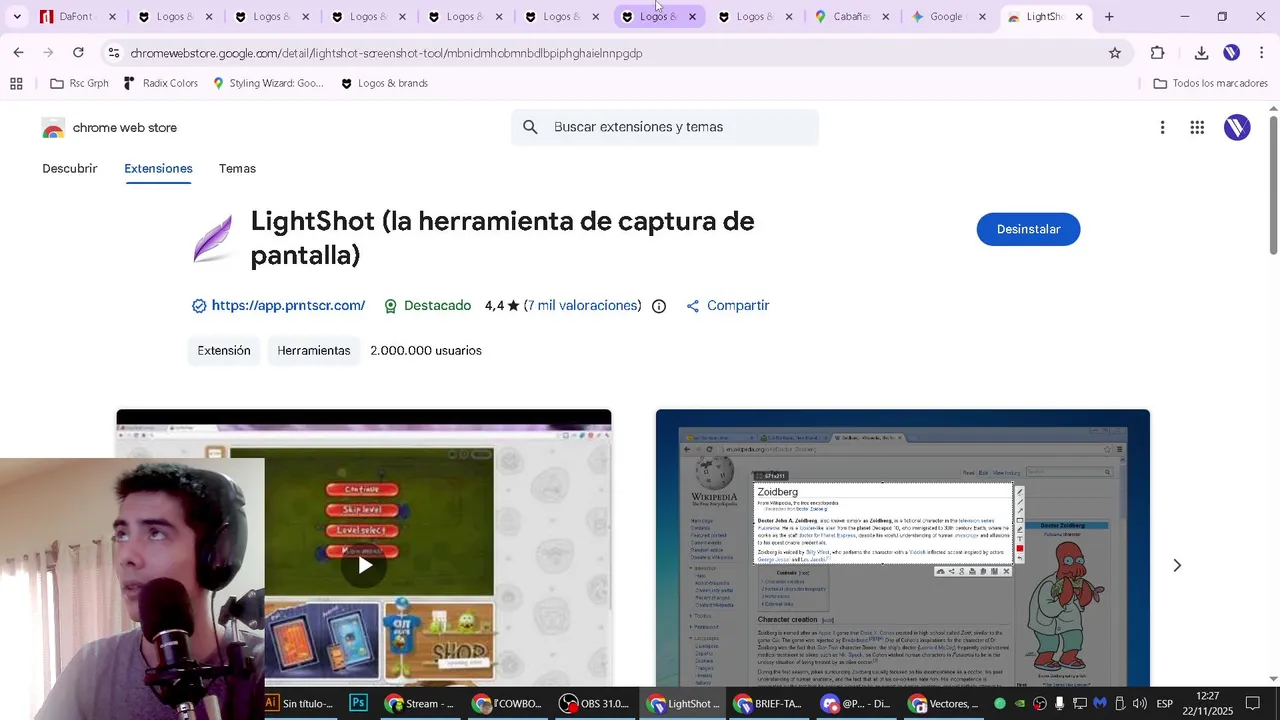Viewport: 1280px width, 720px height.
Task: Open the volume icon in system tray
Action: tap(1140, 704)
